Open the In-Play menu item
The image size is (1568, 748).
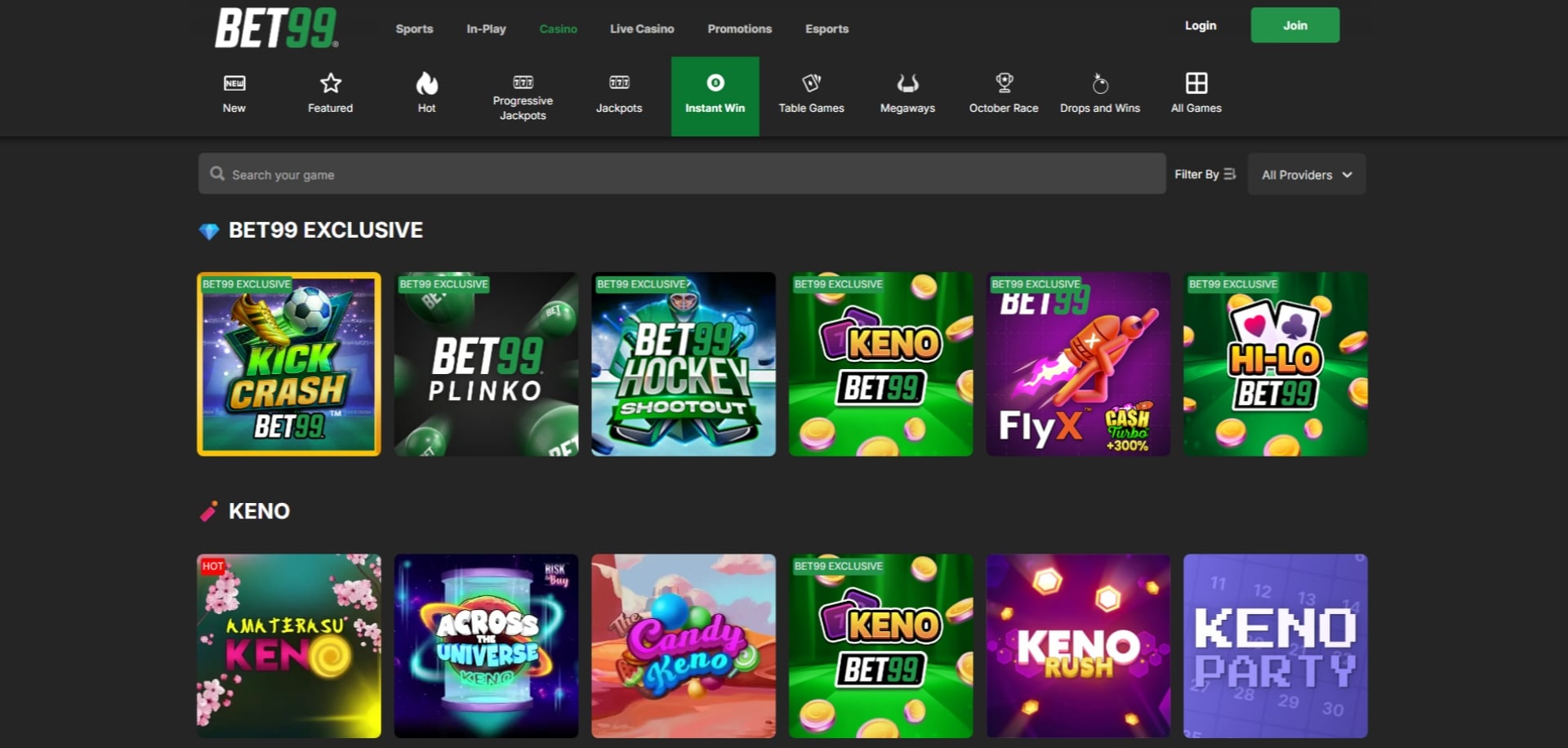(486, 29)
